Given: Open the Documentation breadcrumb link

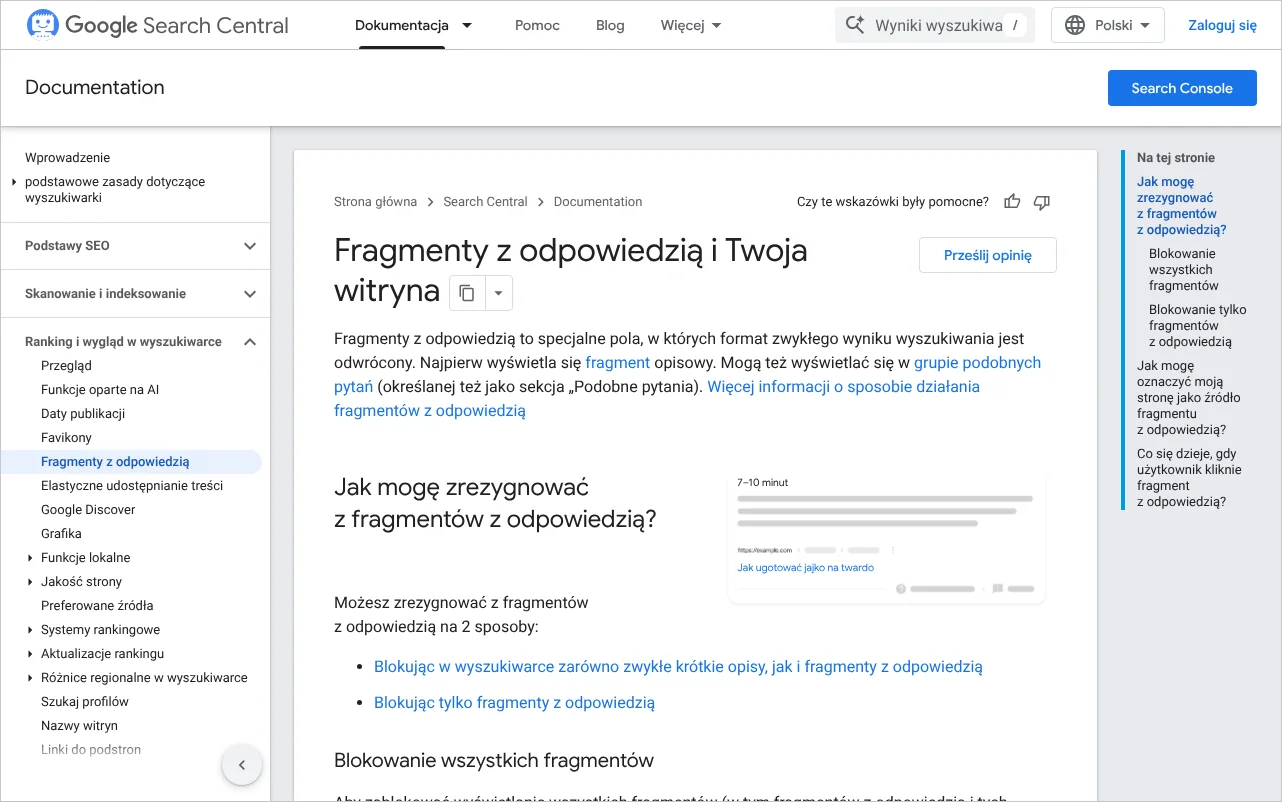Looking at the screenshot, I should (598, 202).
